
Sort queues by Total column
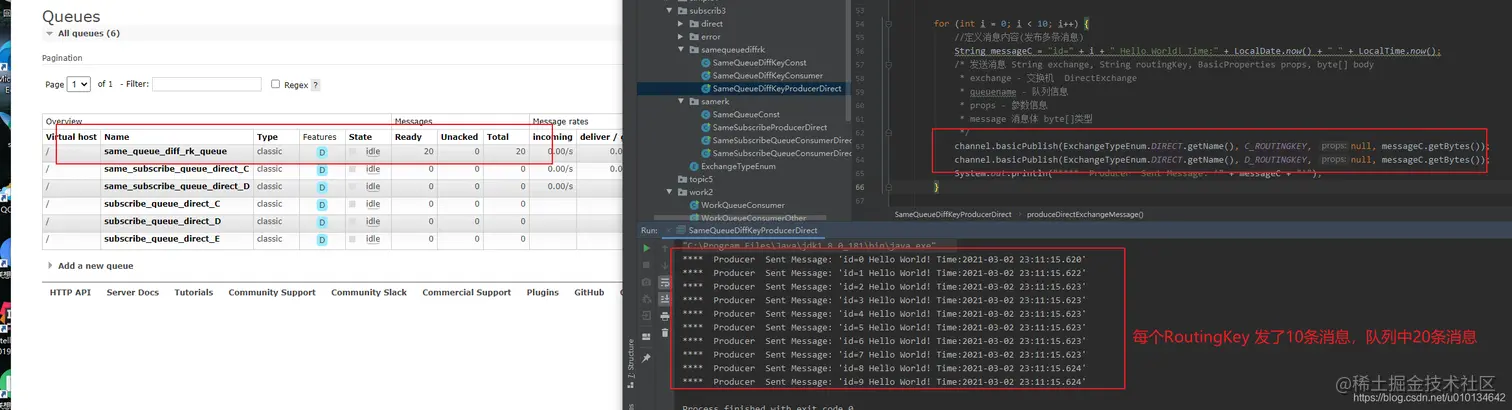point(498,137)
